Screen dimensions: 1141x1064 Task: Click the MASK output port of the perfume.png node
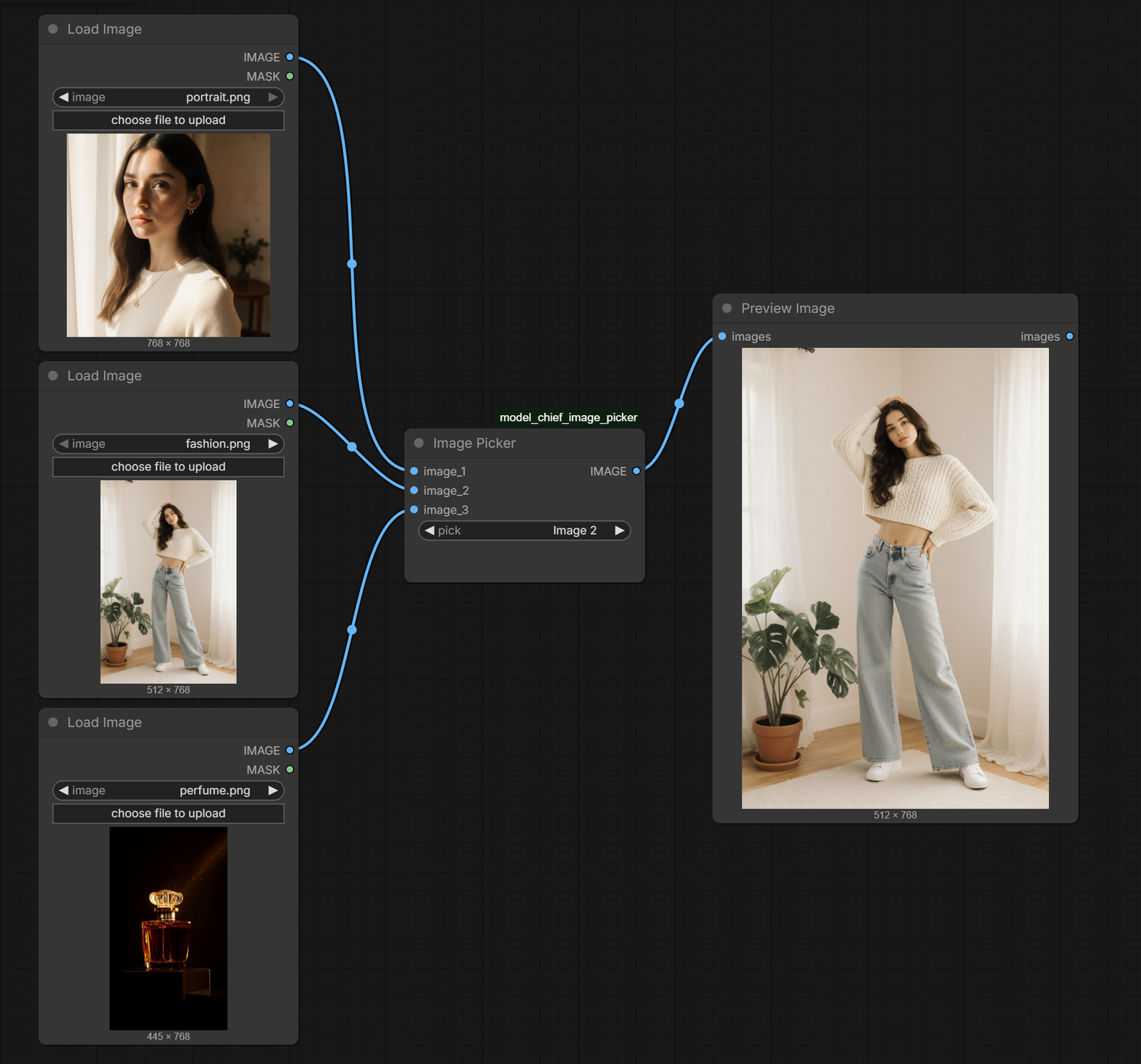point(290,769)
